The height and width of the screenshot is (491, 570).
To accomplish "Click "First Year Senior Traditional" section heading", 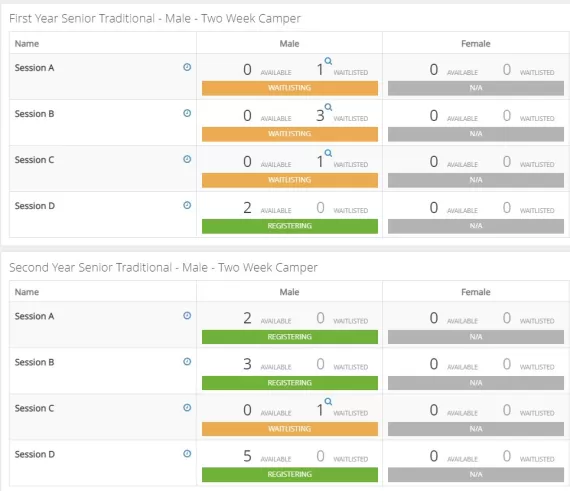I will tap(155, 19).
